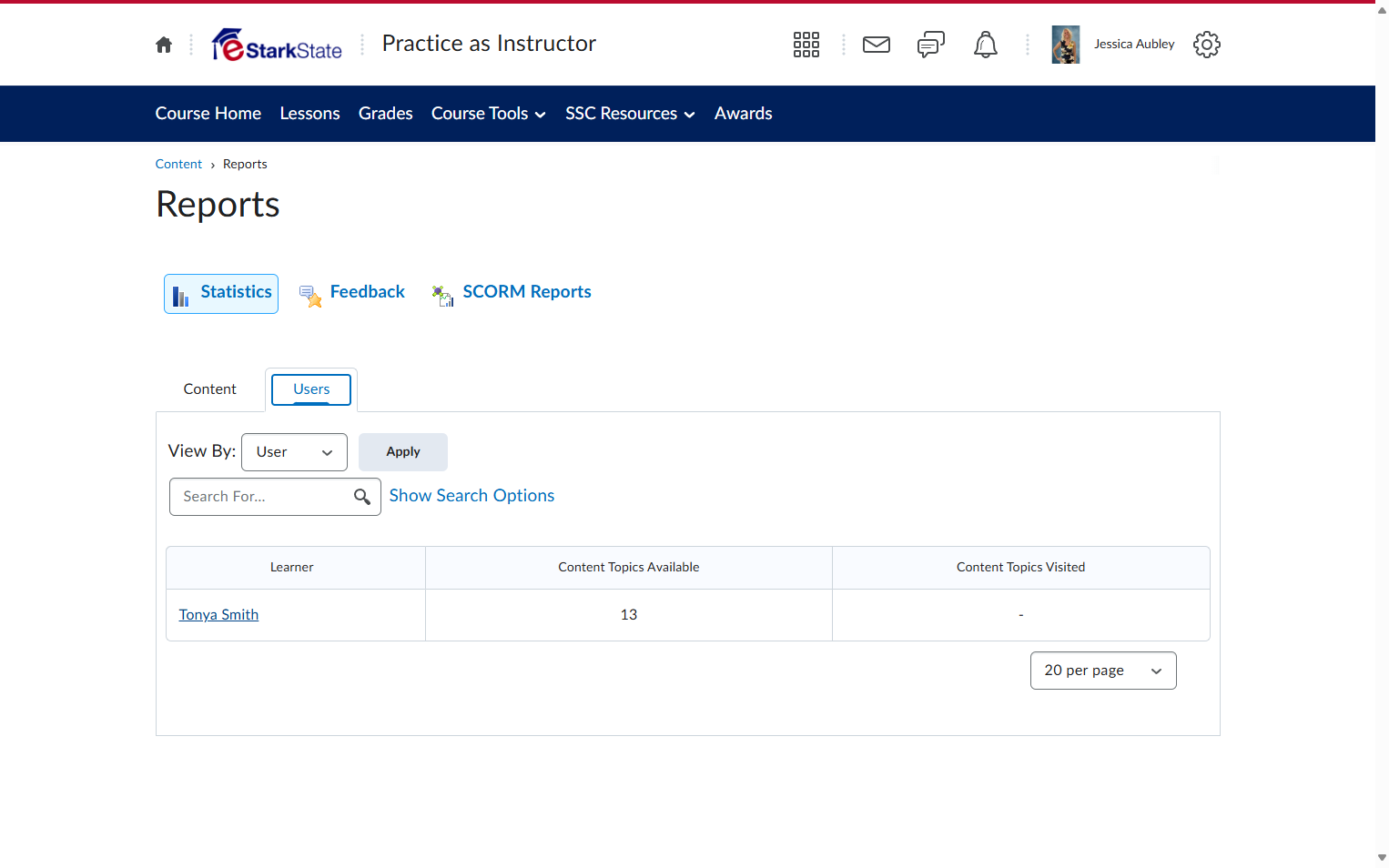Click the eStarkState logo
This screenshot has height=868, width=1389.
[x=277, y=45]
